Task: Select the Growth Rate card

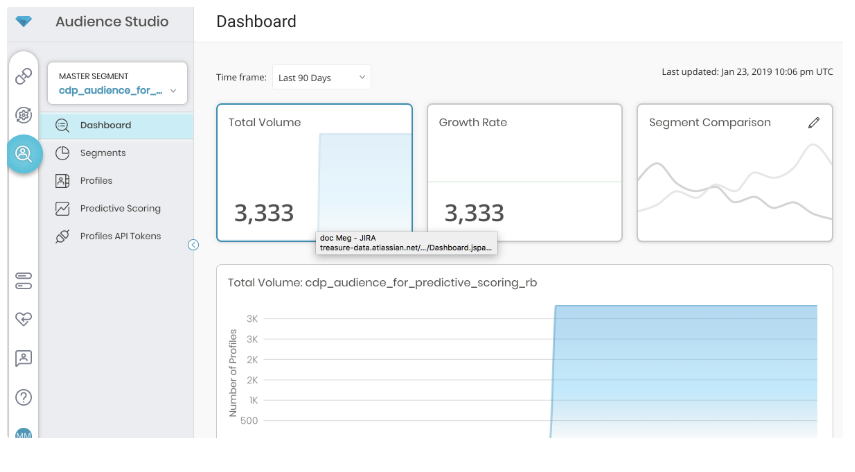Action: coord(524,172)
